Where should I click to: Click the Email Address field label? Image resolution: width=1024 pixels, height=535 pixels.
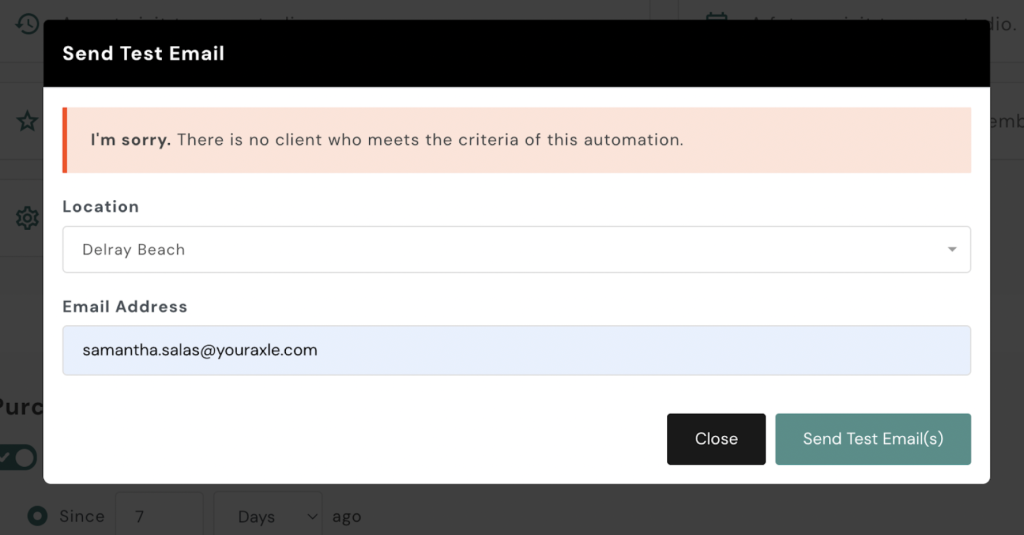(124, 307)
